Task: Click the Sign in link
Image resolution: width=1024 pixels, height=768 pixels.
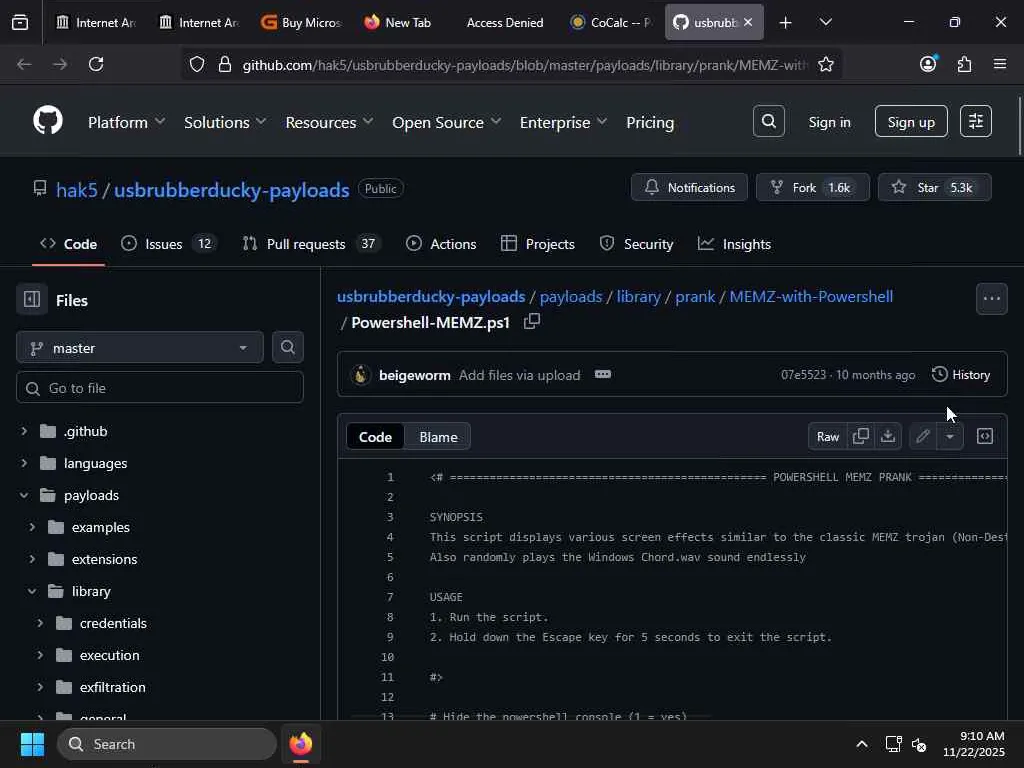Action: coord(829,122)
